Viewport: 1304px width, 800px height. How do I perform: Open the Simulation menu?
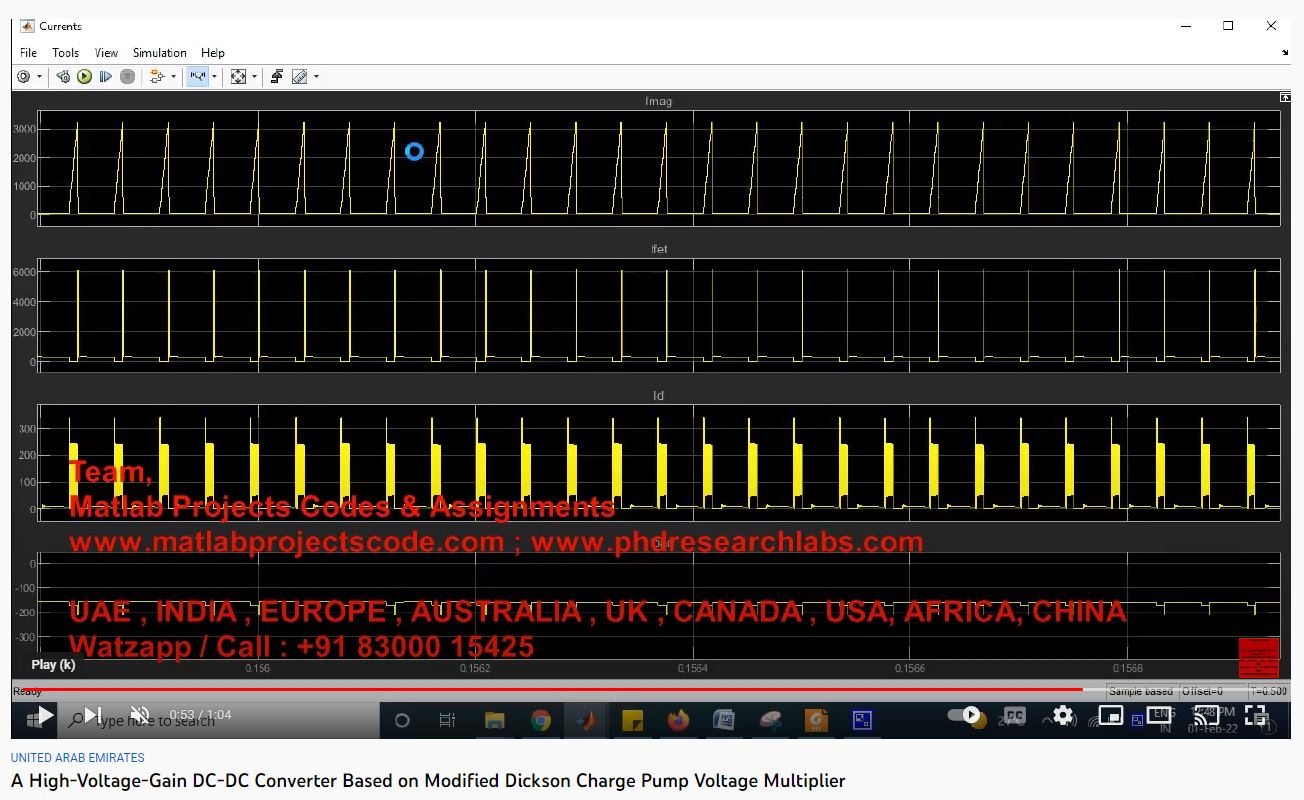159,53
